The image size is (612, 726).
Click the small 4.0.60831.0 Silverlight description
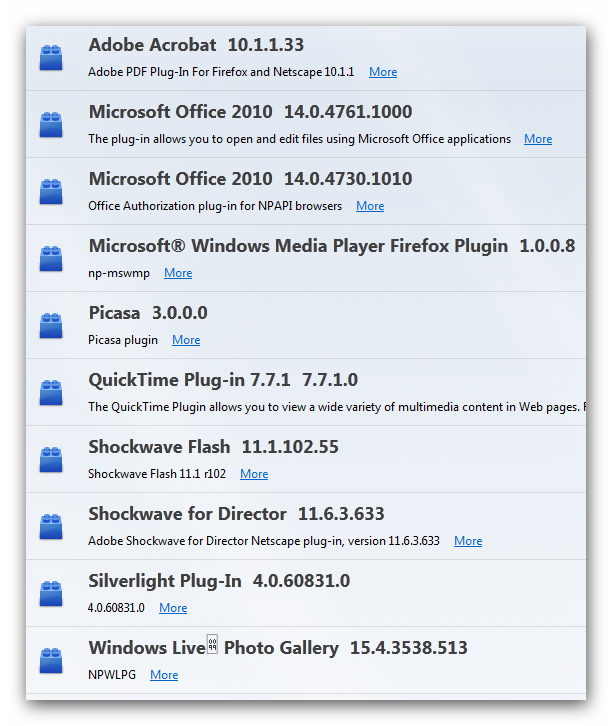[116, 608]
